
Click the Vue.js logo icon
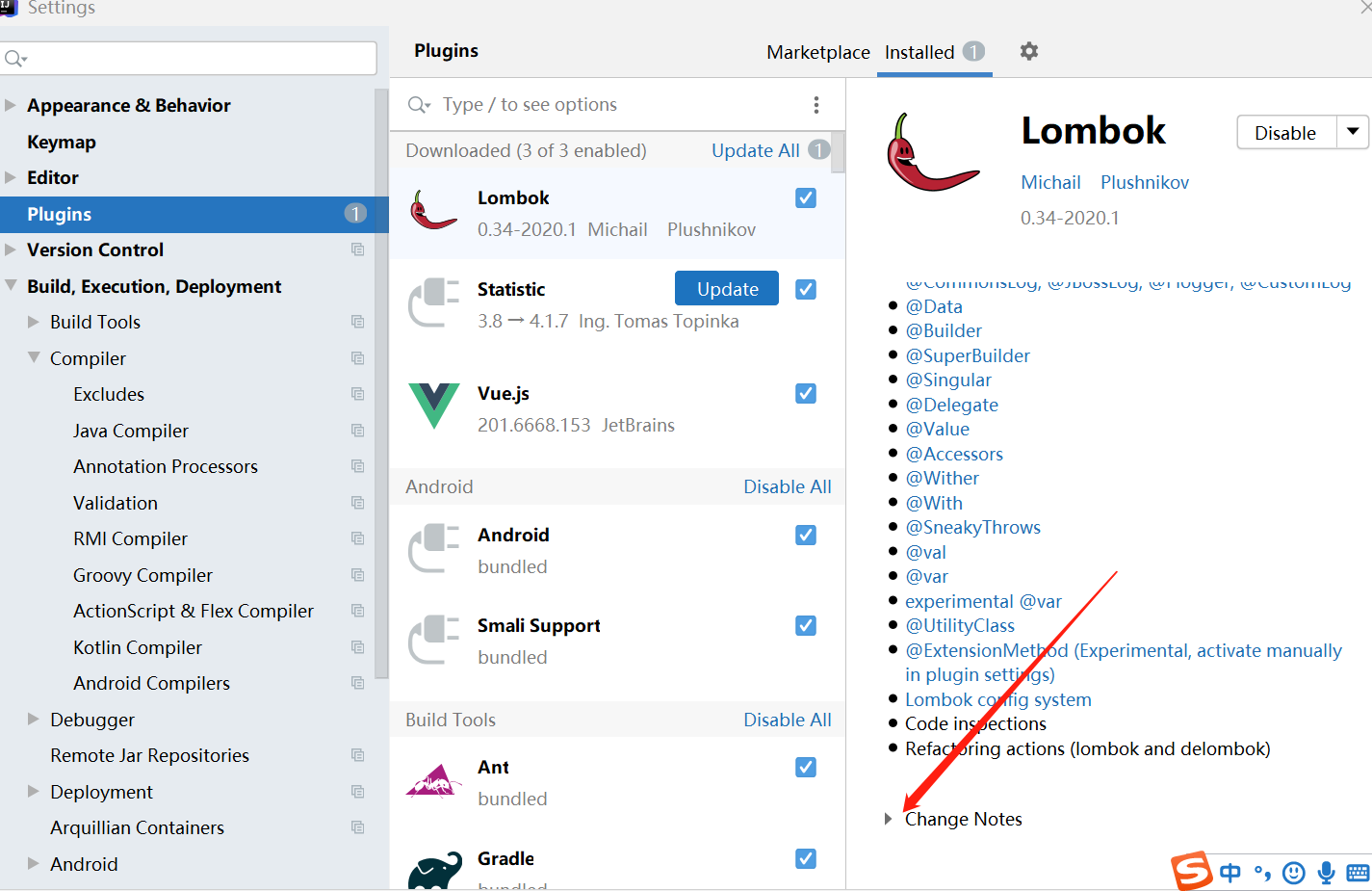(433, 406)
